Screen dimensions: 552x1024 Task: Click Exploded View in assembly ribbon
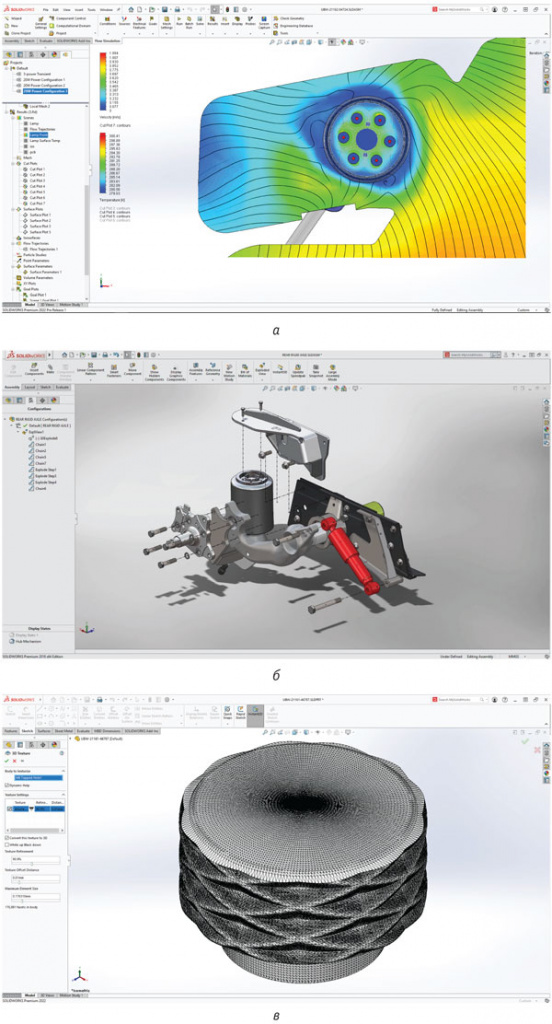[262, 370]
